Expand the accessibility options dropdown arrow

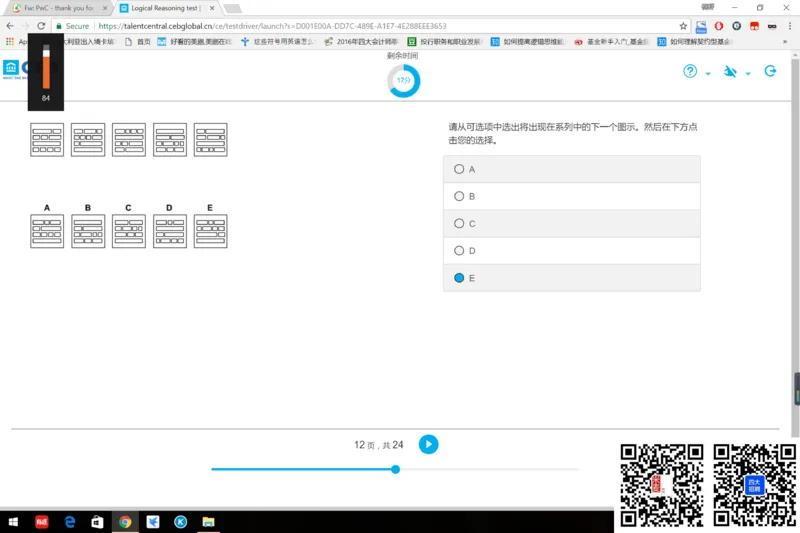(748, 73)
